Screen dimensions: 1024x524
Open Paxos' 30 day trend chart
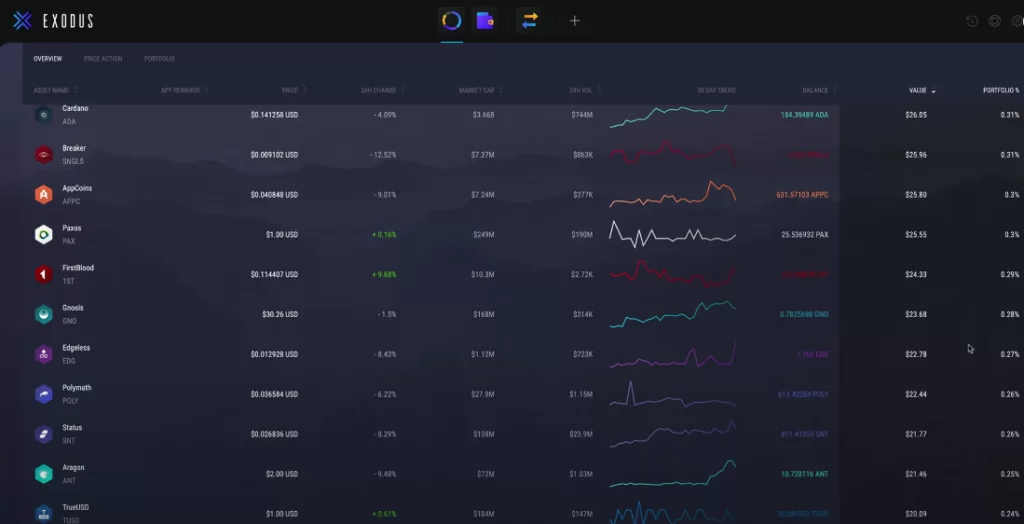(x=672, y=234)
